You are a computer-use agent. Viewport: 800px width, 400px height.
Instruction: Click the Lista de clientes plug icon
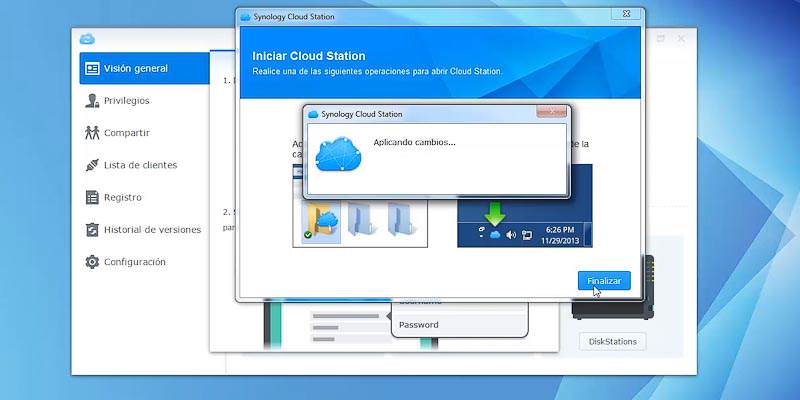pyautogui.click(x=92, y=165)
